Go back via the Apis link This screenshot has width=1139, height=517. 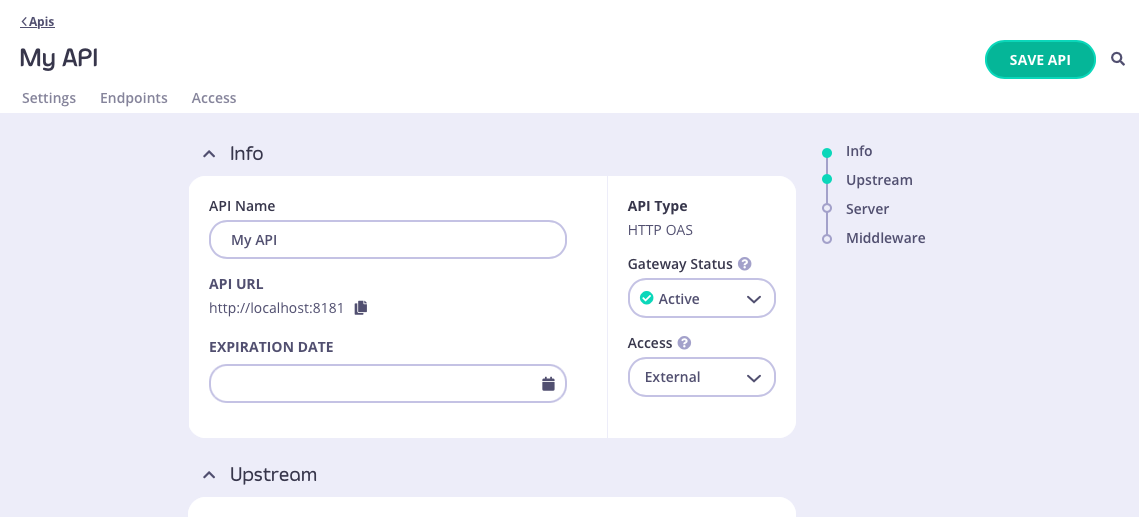point(38,22)
